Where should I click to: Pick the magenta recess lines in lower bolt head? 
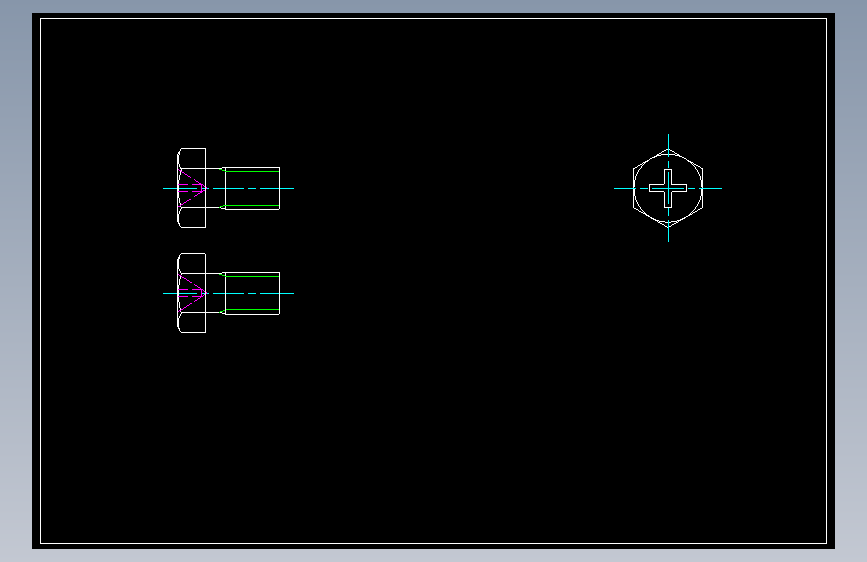coord(192,294)
